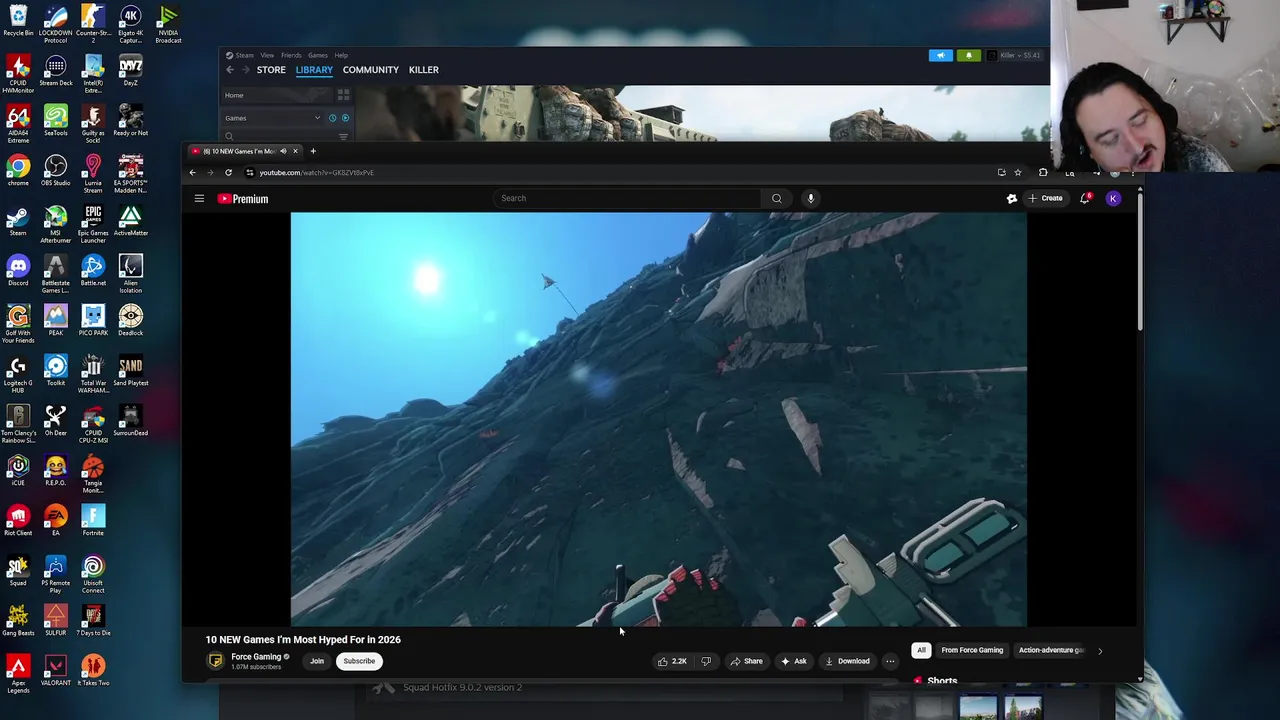Click the YouTube search magnifier button
Image resolution: width=1280 pixels, height=720 pixels.
[x=776, y=198]
